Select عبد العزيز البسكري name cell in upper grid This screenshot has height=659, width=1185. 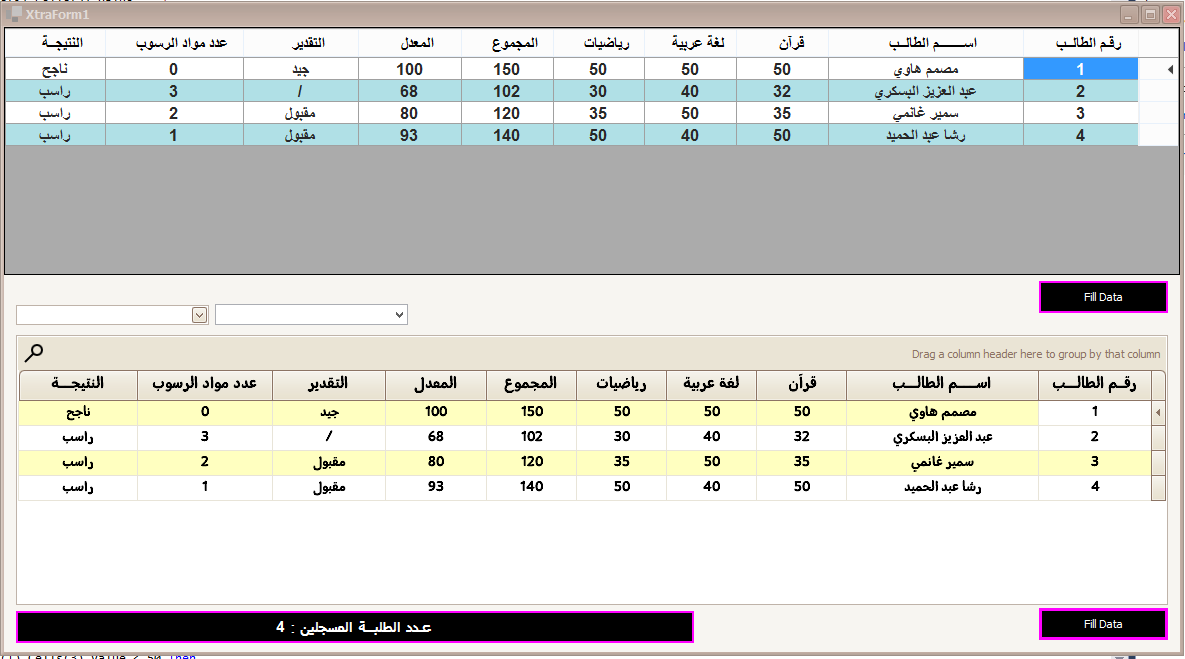pyautogui.click(x=925, y=91)
